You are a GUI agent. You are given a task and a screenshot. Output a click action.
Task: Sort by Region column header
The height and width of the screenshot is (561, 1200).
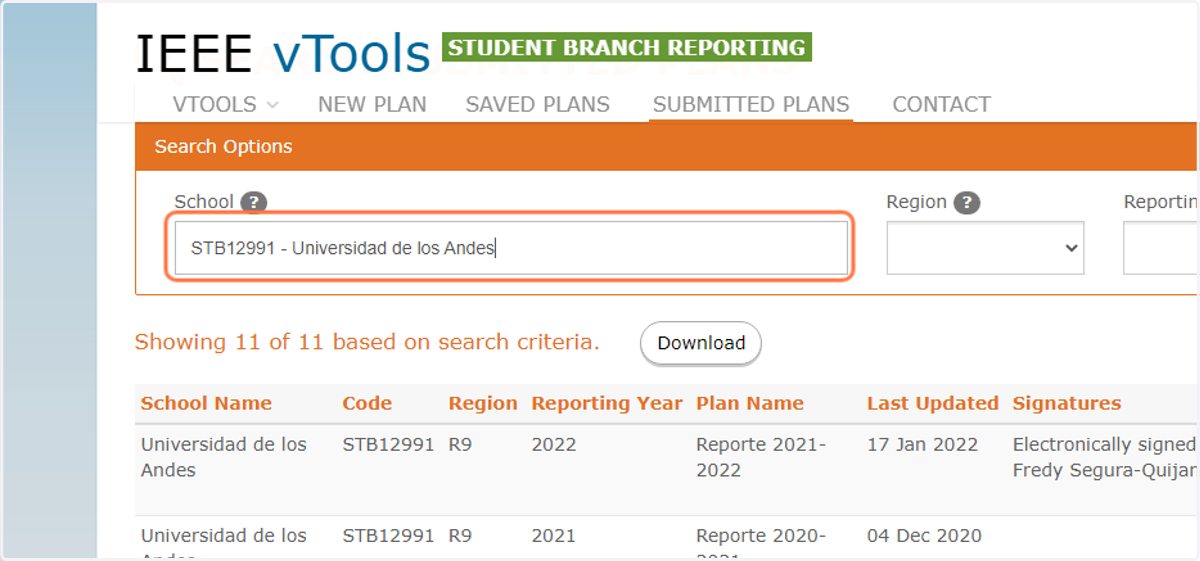(483, 403)
